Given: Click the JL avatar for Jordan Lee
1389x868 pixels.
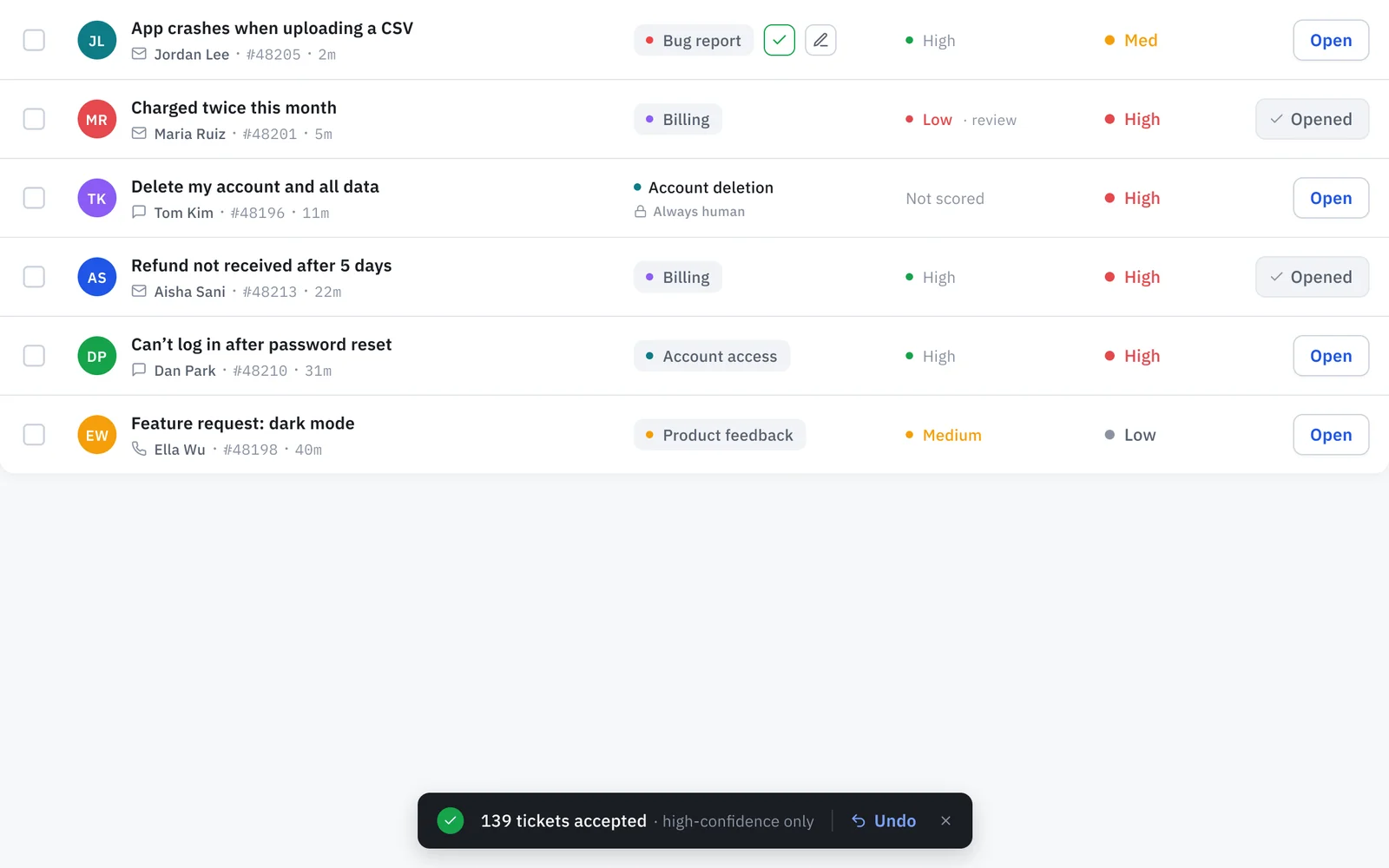Looking at the screenshot, I should click(x=96, y=40).
